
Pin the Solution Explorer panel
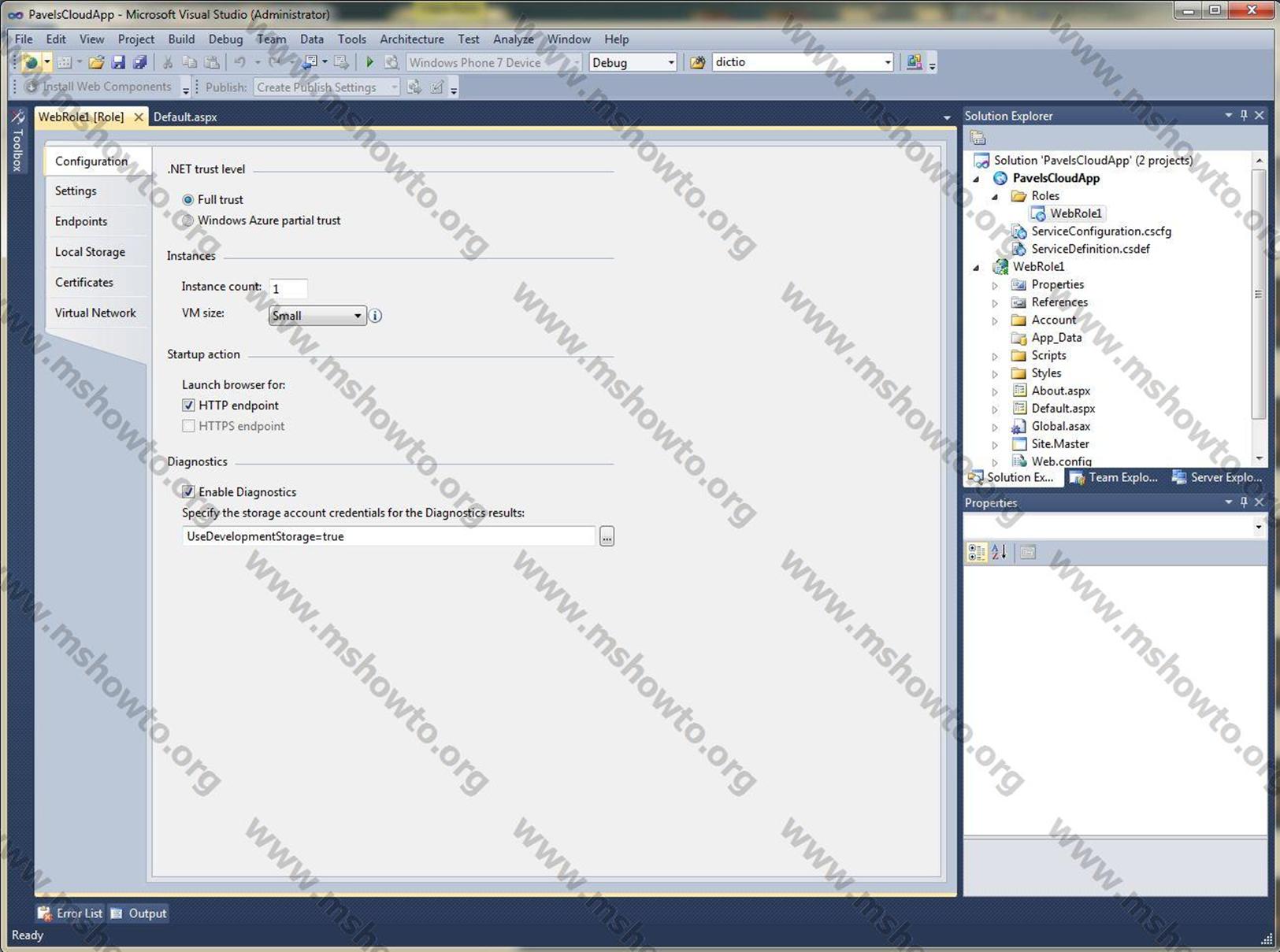click(1244, 116)
